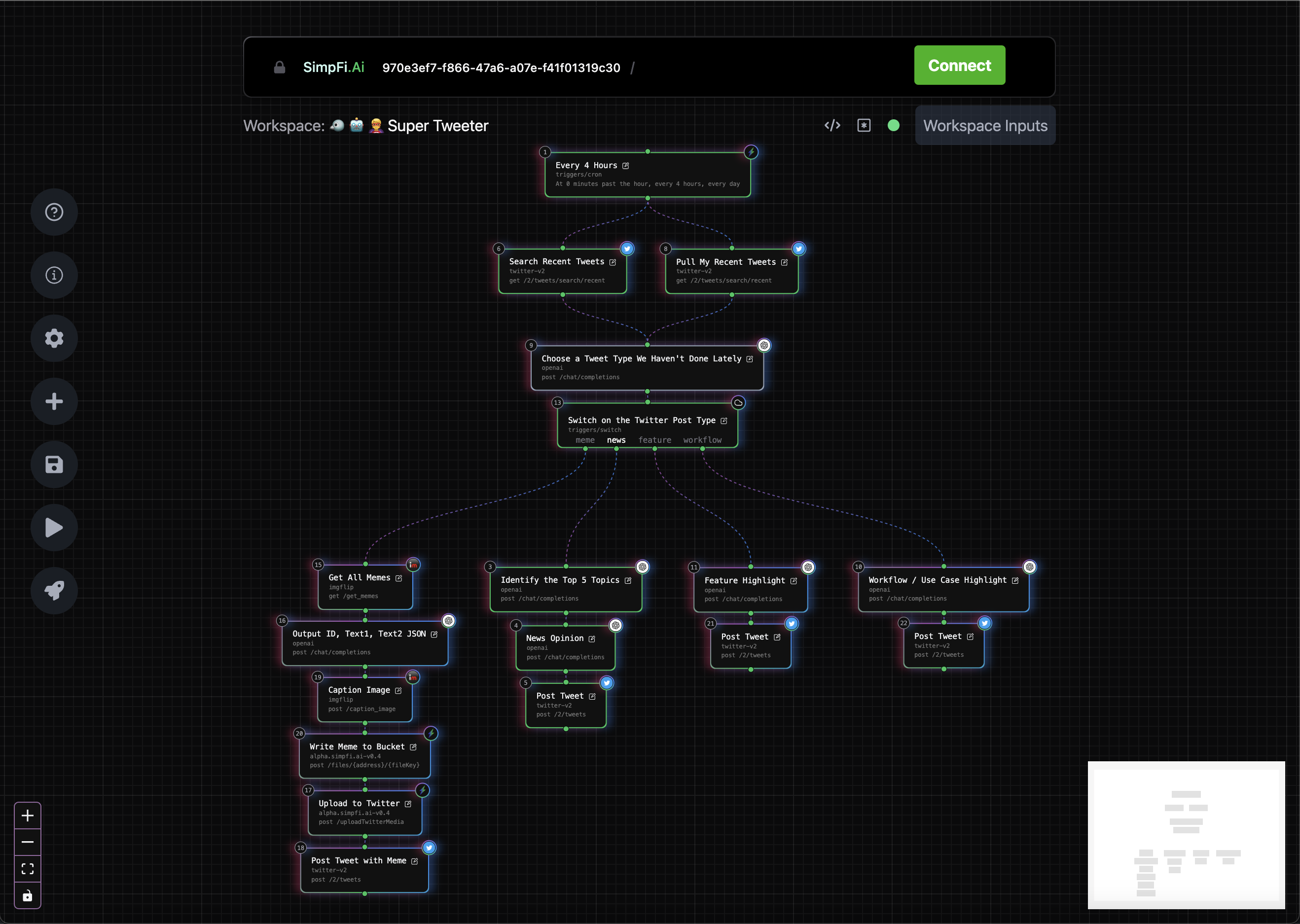Viewport: 1300px width, 924px height.
Task: Click the asterisk box icon
Action: 864,125
